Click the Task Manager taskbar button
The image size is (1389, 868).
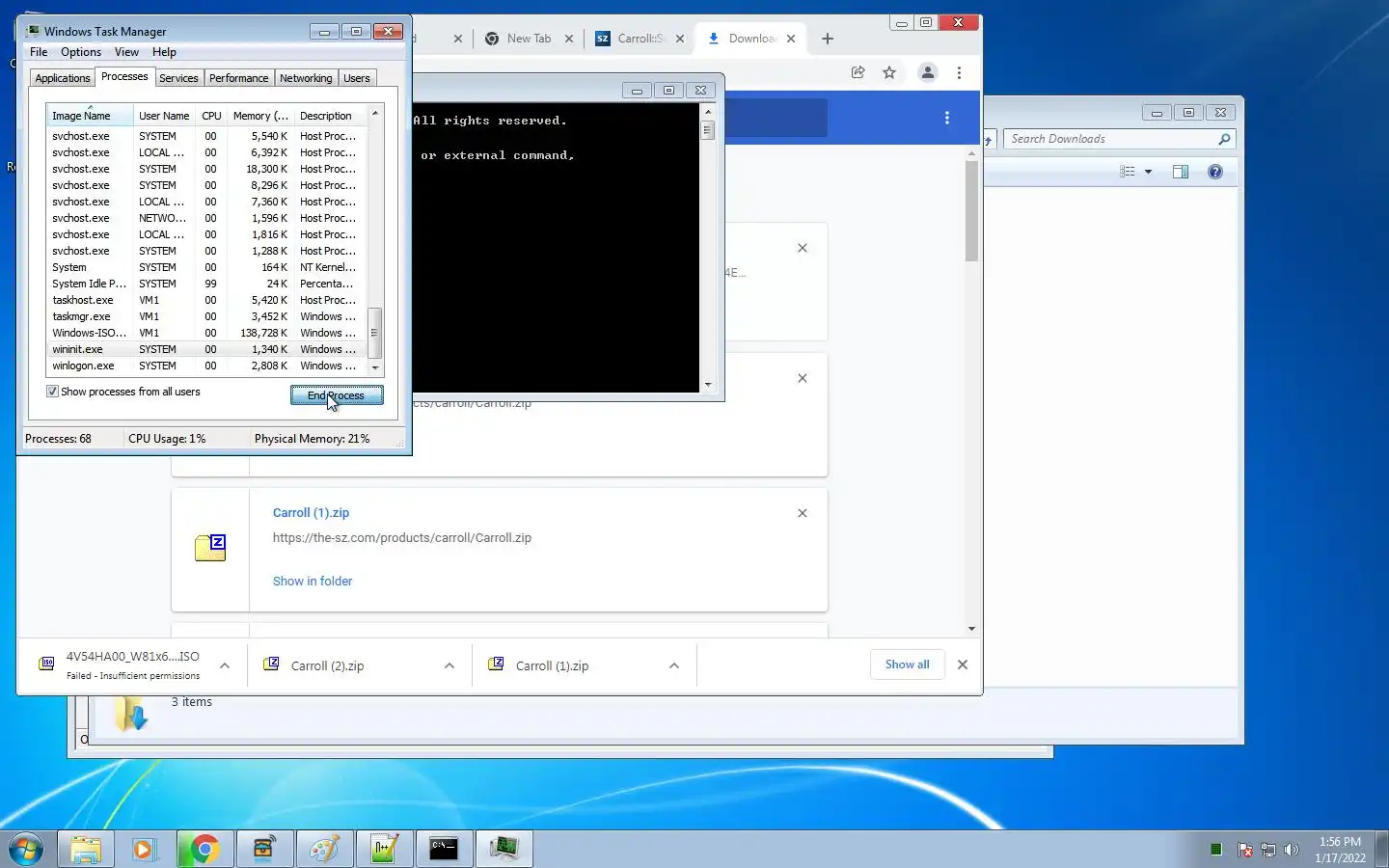point(504,850)
